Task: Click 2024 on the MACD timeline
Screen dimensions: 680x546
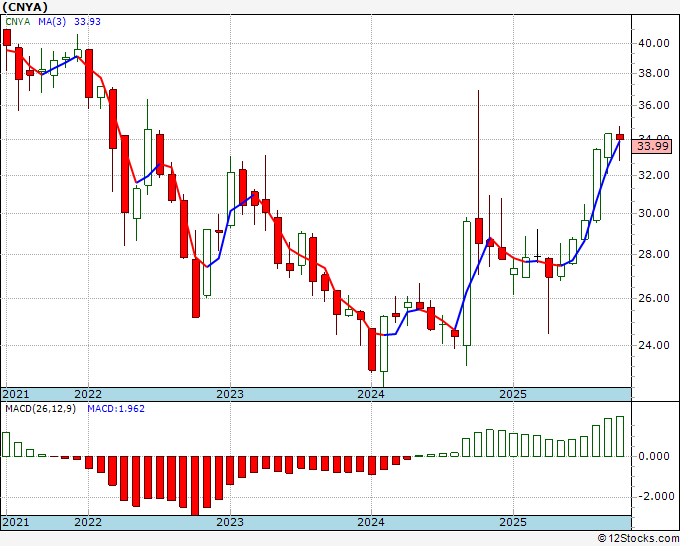Action: click(371, 522)
